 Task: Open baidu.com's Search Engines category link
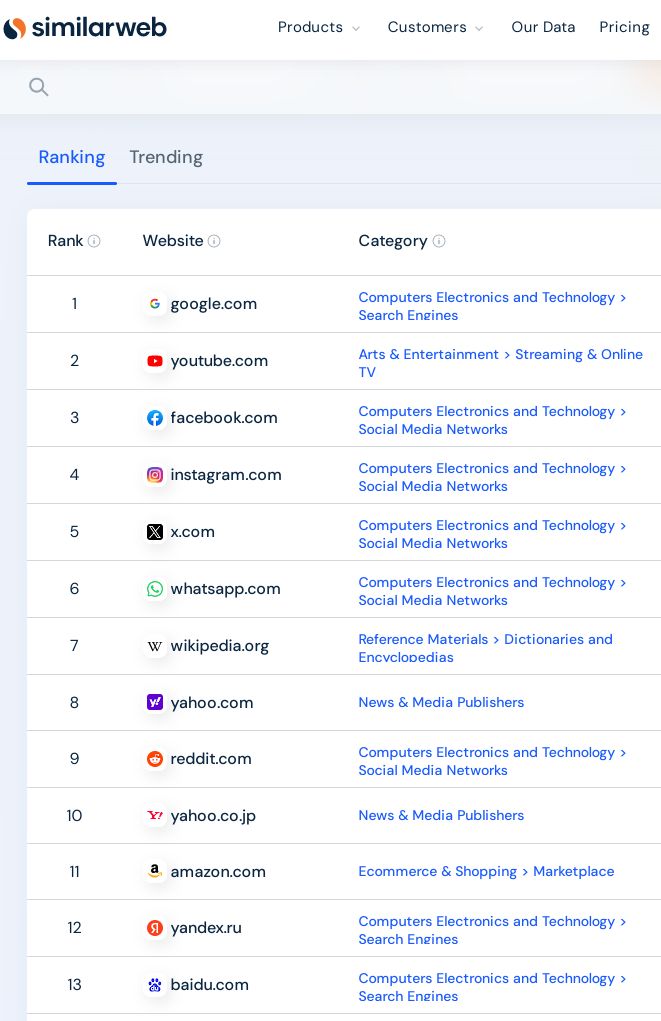pyautogui.click(x=408, y=996)
